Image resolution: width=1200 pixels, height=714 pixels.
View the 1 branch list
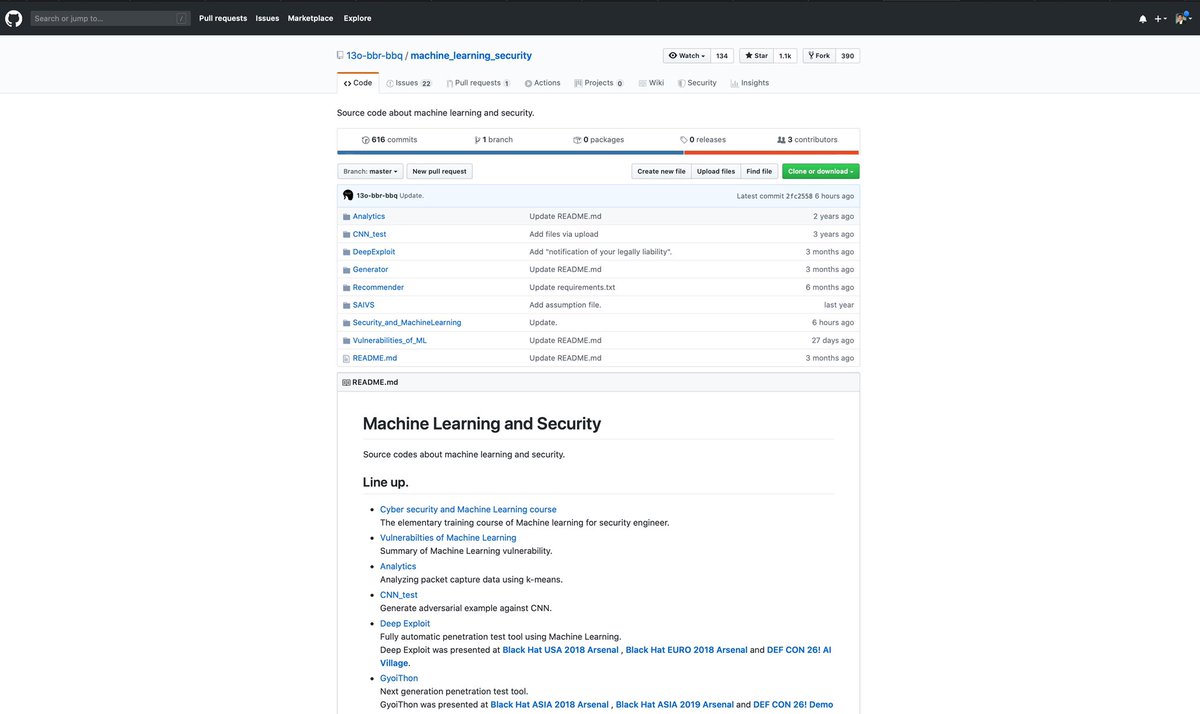coord(494,140)
